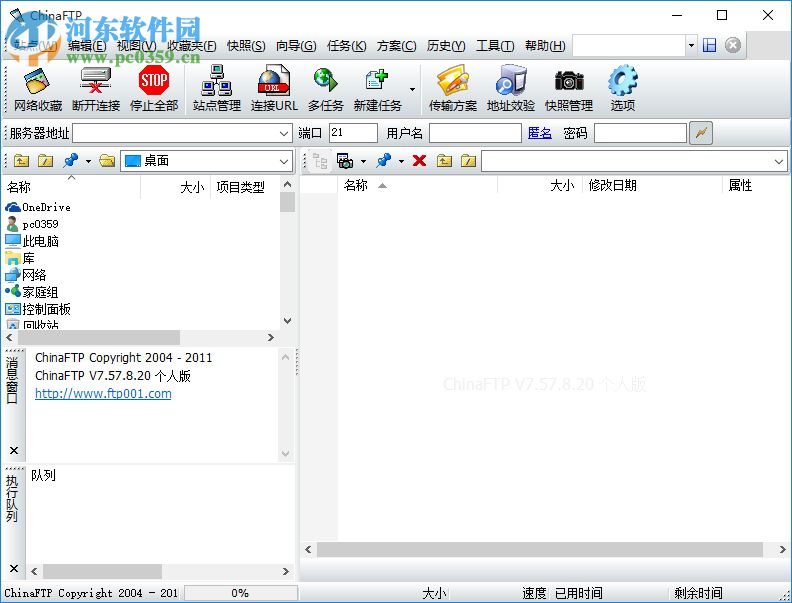Click the local pane pin bookmark icon
792x603 pixels.
pyautogui.click(x=71, y=161)
